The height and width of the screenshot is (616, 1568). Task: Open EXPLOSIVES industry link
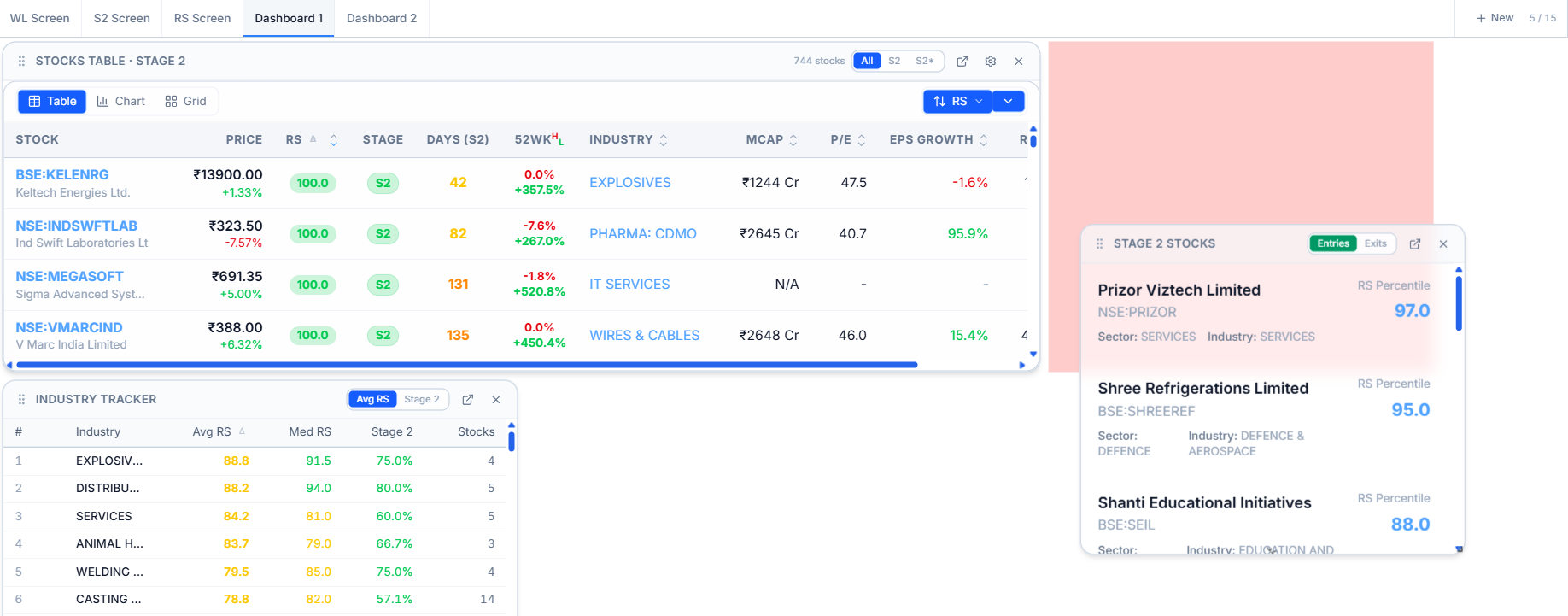pos(630,183)
